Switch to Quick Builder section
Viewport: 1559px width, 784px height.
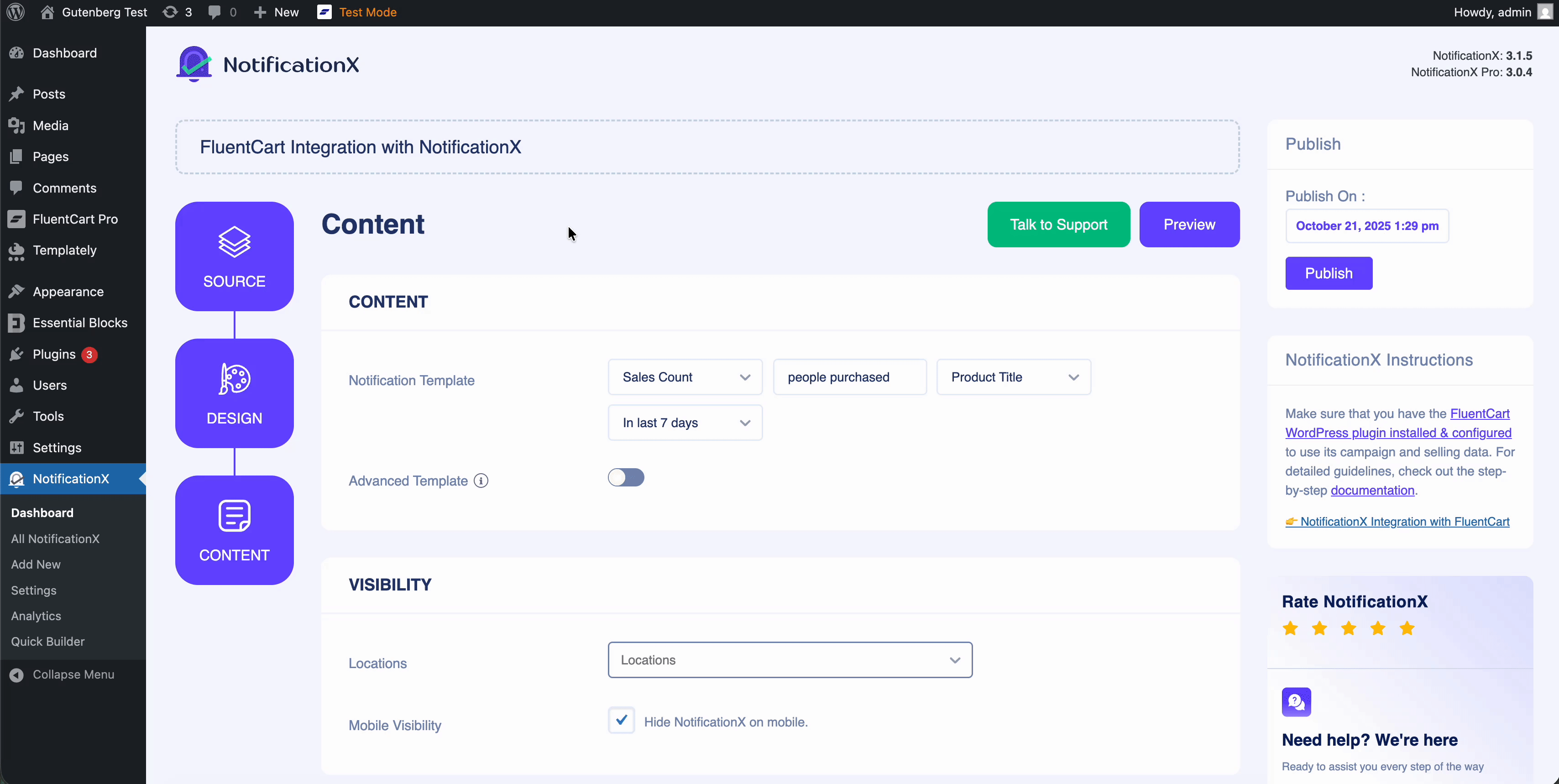tap(48, 641)
